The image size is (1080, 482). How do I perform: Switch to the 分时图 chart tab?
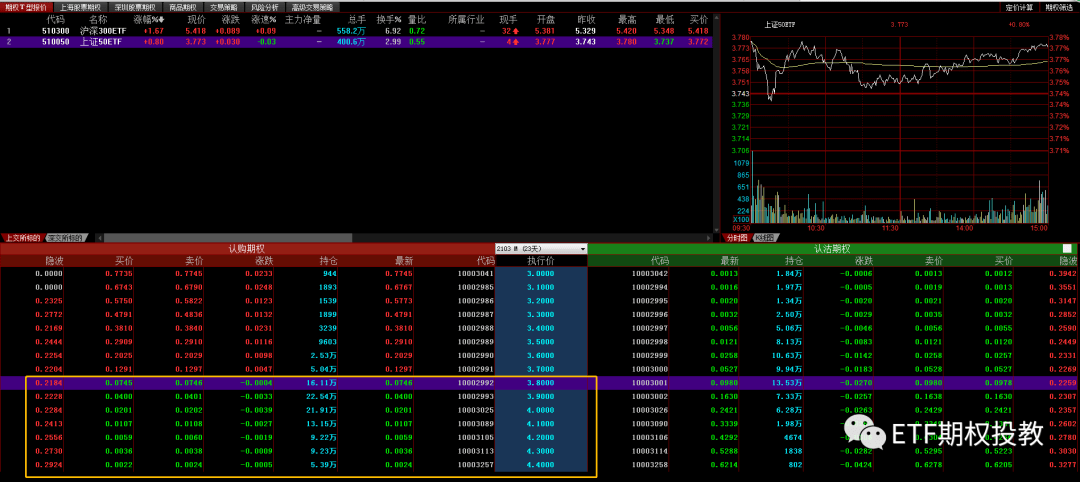(736, 238)
